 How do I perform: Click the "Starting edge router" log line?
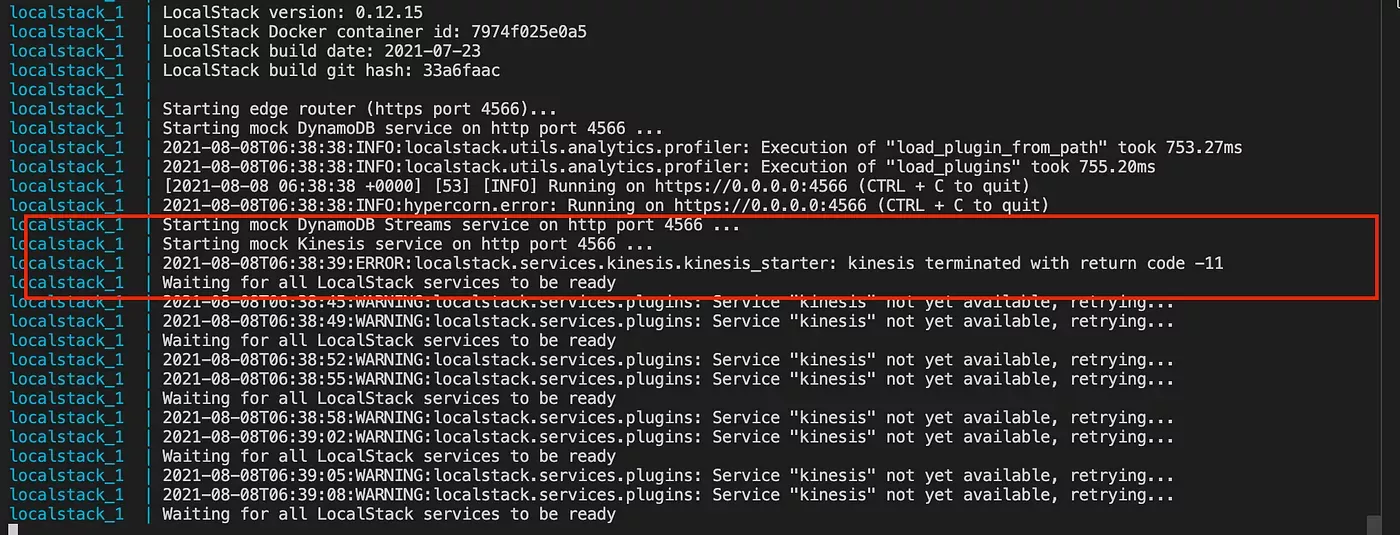pos(359,109)
